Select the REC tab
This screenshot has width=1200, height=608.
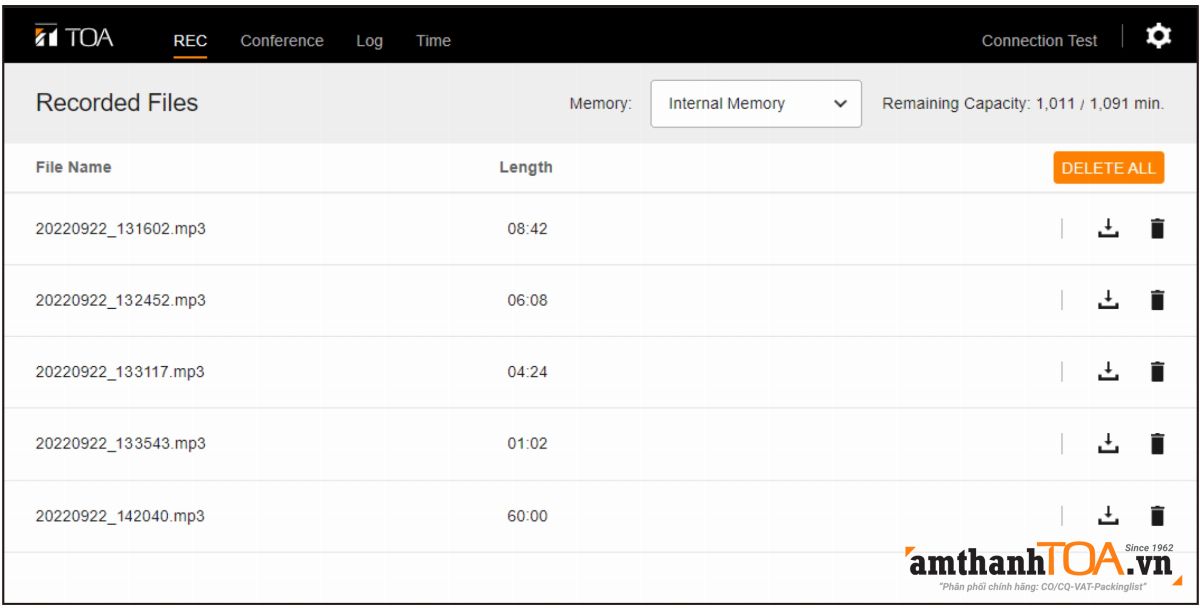(x=190, y=41)
